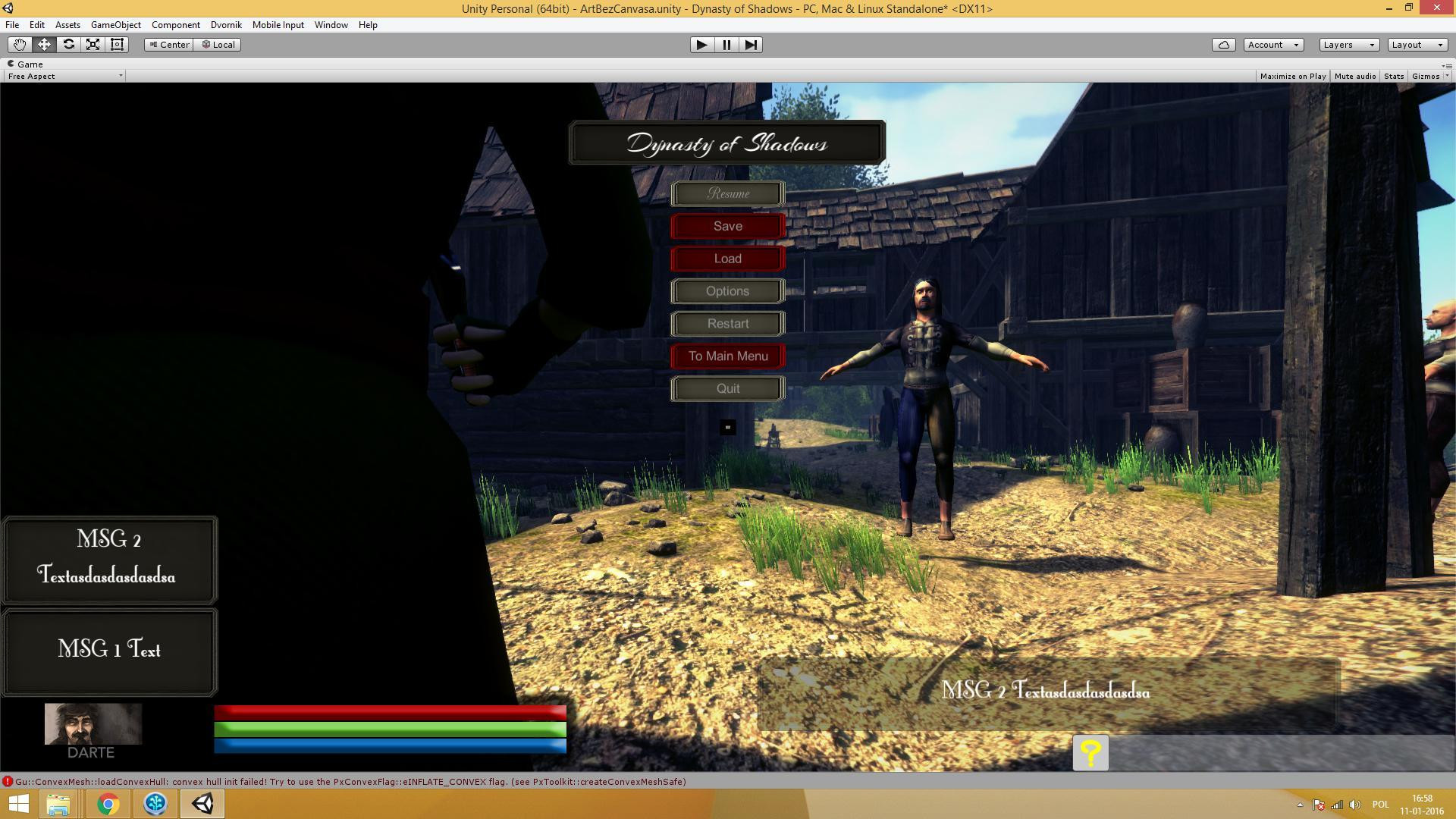Image resolution: width=1456 pixels, height=819 pixels.
Task: Click the Play button
Action: coord(701,45)
